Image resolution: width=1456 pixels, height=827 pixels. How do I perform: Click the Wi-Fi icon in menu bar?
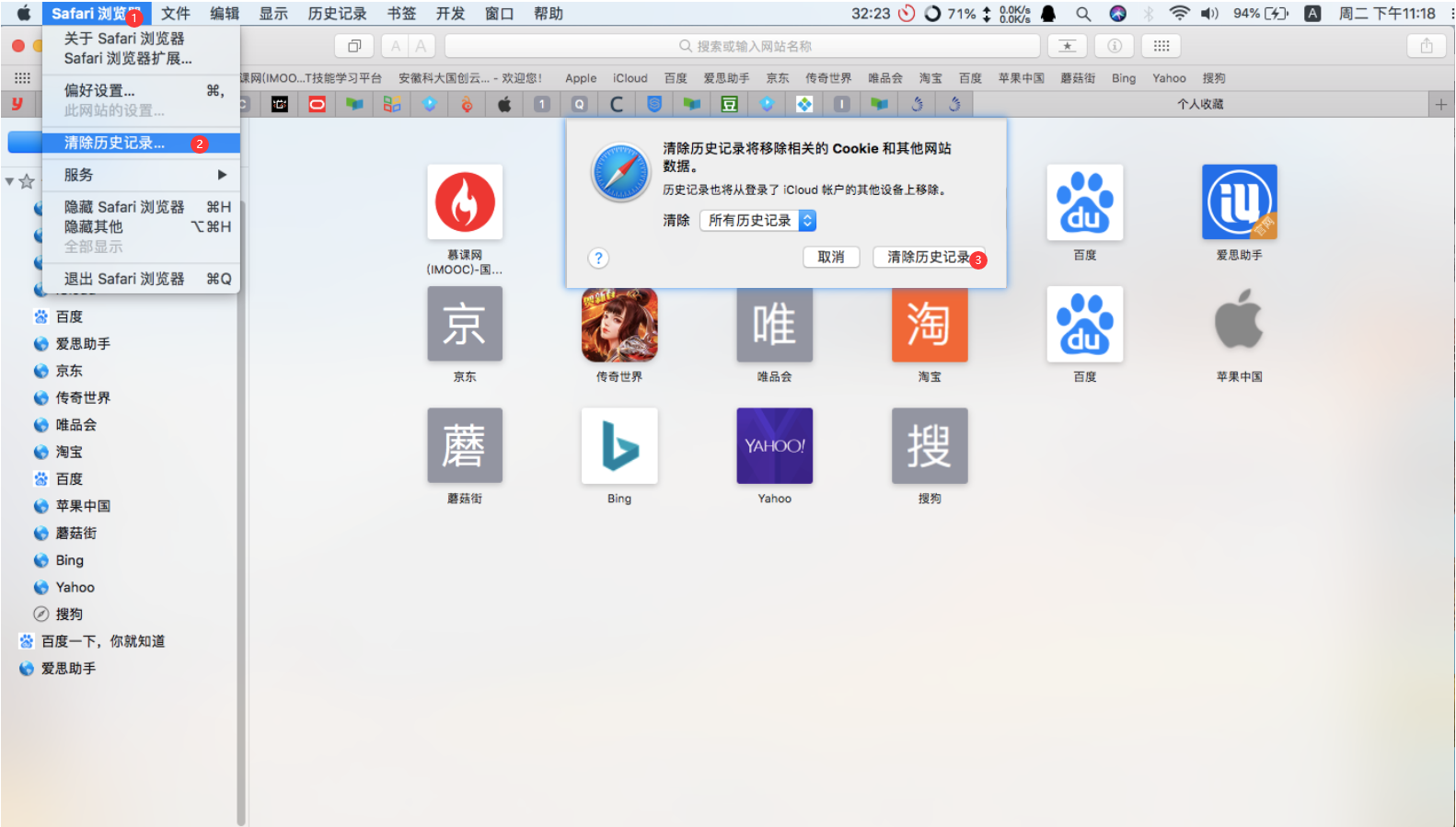pyautogui.click(x=1179, y=14)
